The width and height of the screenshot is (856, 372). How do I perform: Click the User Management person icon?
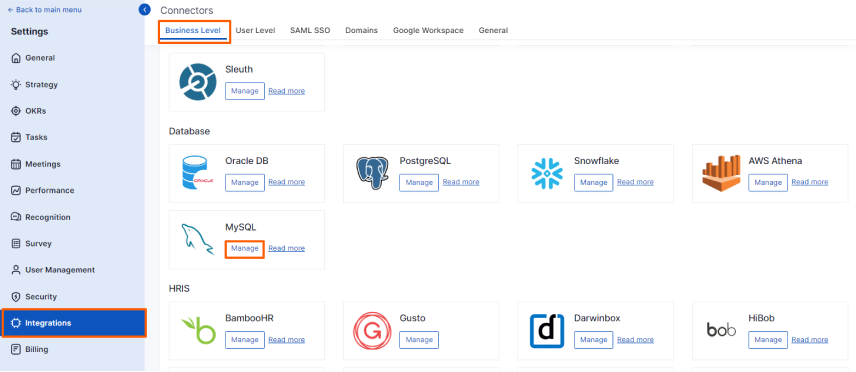click(16, 270)
